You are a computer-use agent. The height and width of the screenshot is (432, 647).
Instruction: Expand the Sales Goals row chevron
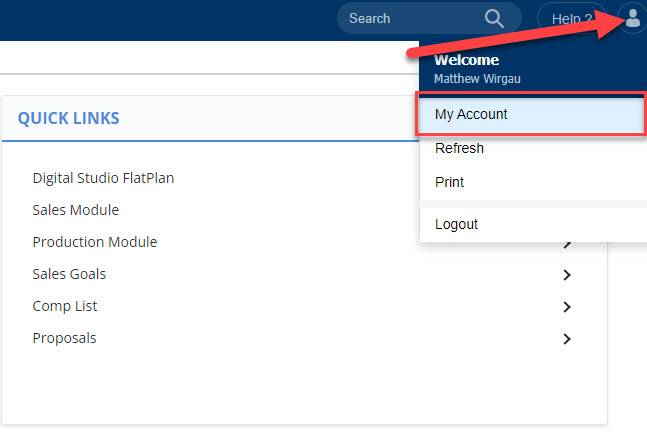point(567,275)
